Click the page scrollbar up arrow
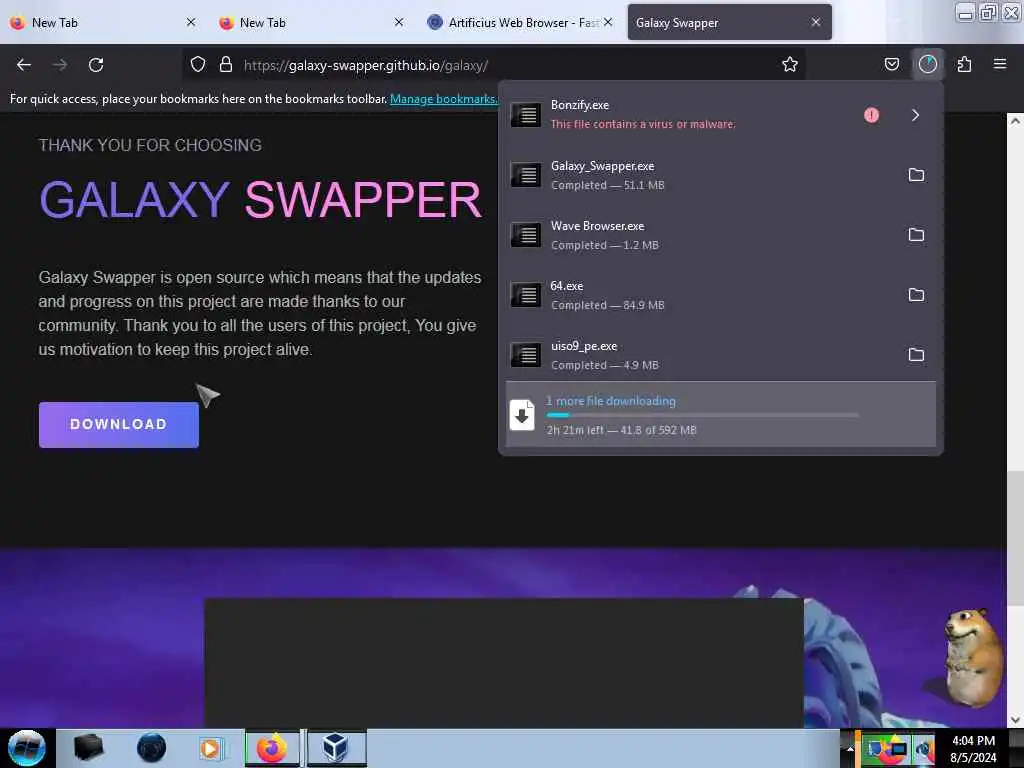1024x768 pixels. (x=1015, y=121)
